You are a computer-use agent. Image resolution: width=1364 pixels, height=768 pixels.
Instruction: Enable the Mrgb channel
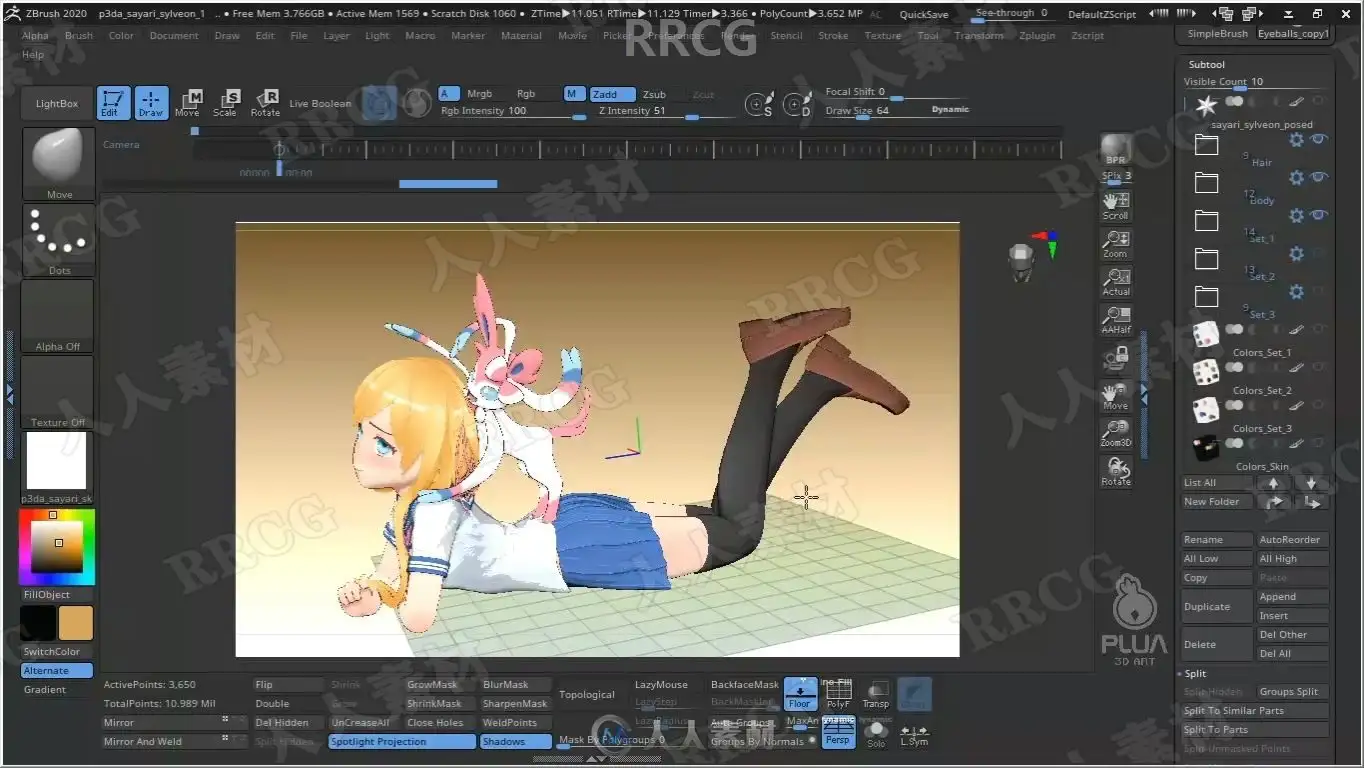pos(480,94)
